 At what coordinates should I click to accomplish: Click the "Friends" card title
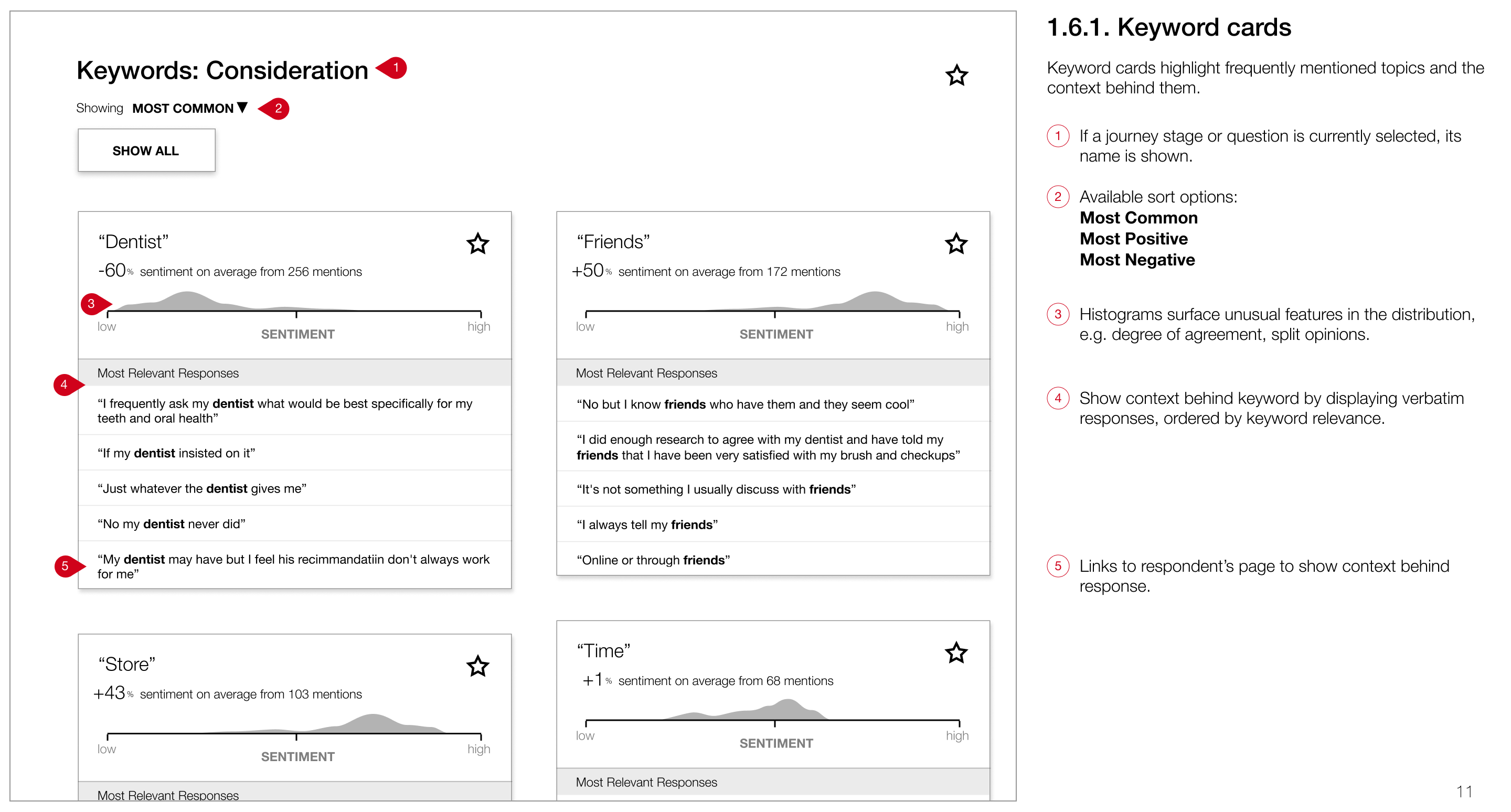click(613, 241)
